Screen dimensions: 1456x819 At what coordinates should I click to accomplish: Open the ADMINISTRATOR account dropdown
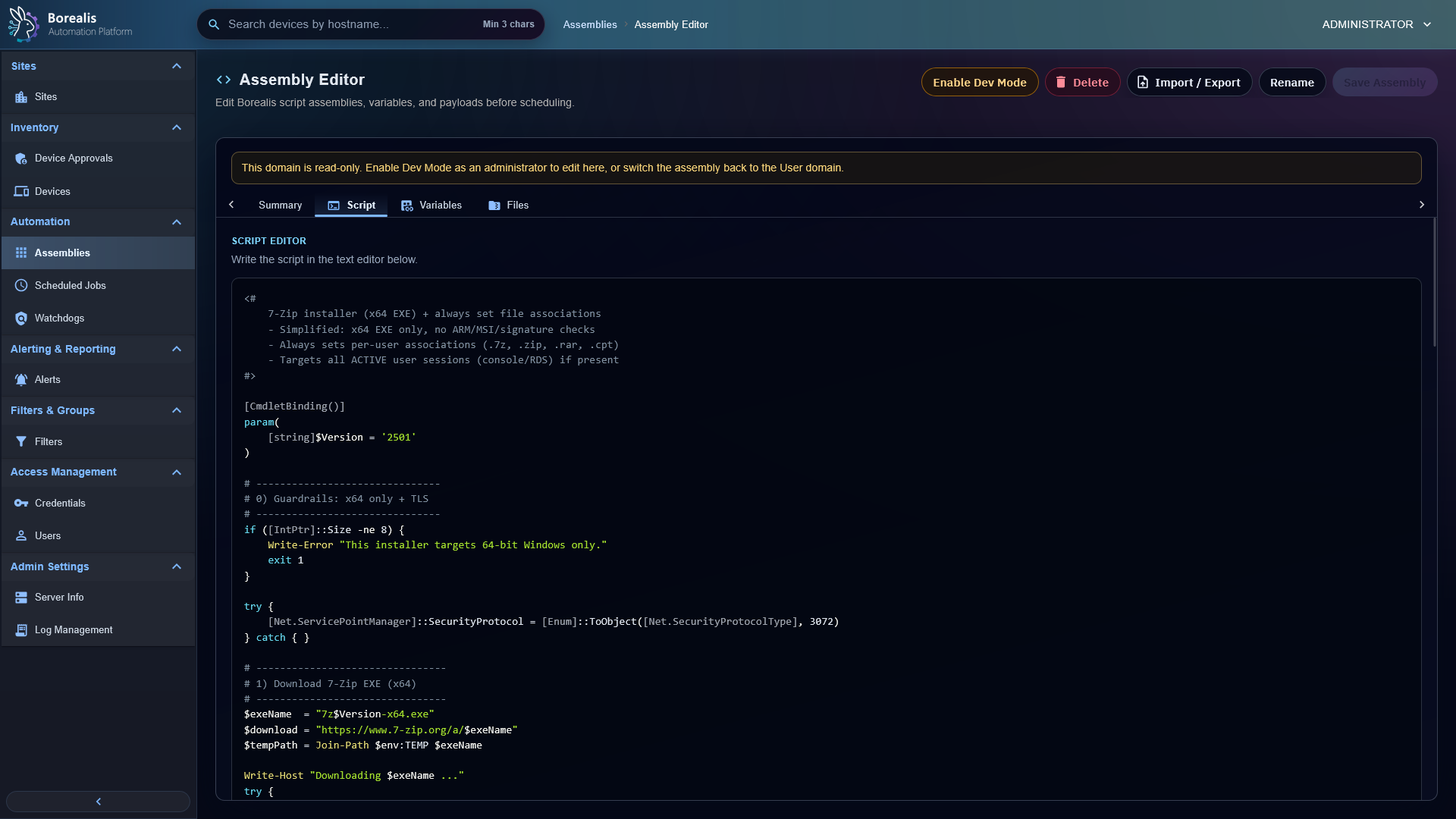[x=1376, y=24]
